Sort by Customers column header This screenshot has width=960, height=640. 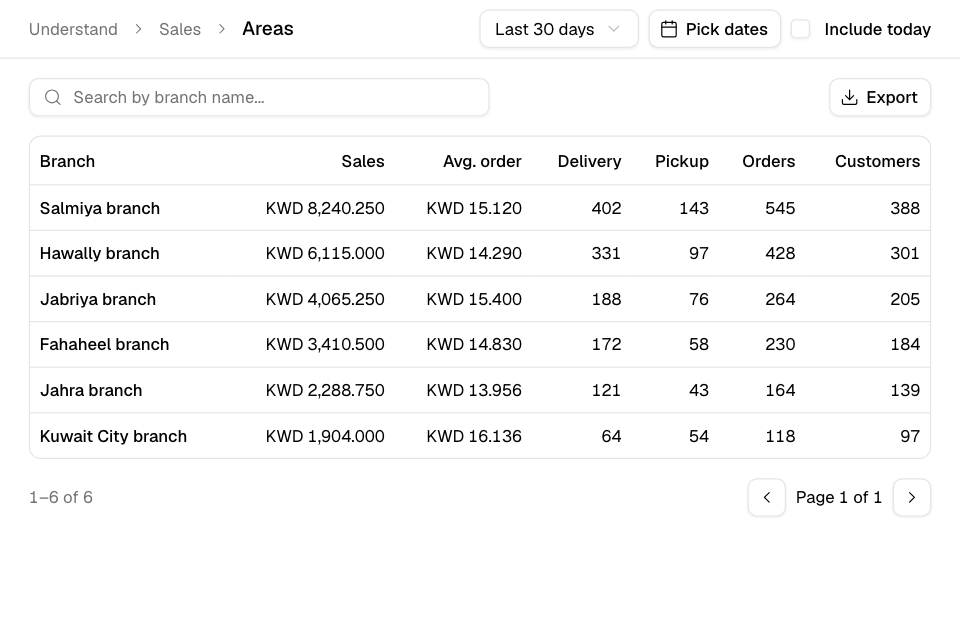877,161
